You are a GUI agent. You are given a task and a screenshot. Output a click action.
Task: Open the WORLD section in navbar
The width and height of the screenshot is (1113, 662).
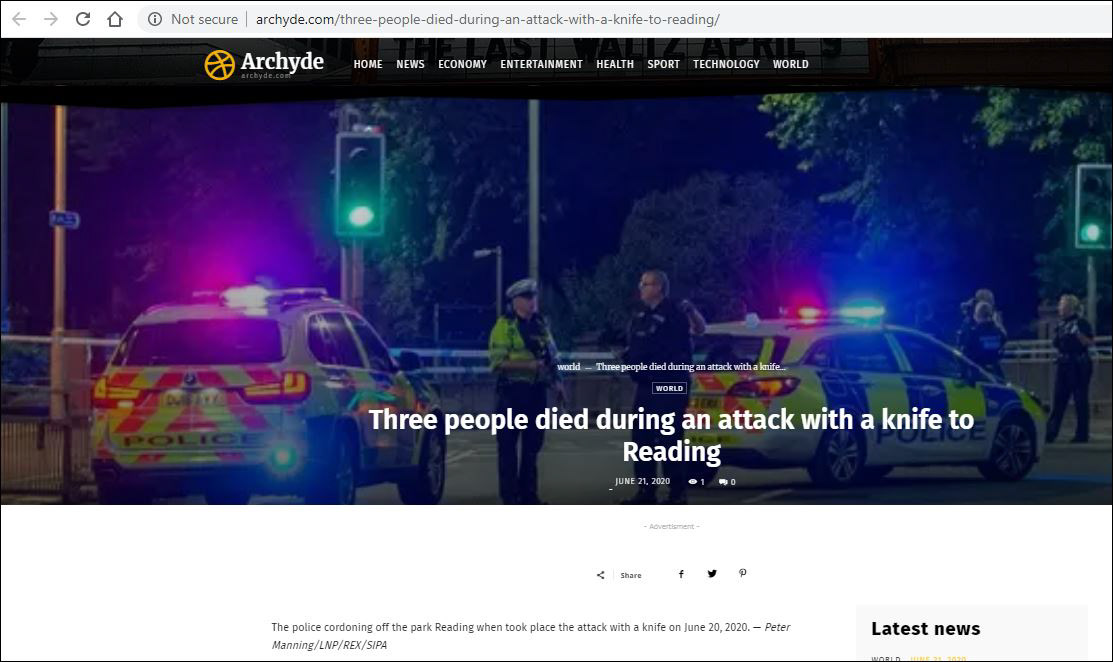791,64
